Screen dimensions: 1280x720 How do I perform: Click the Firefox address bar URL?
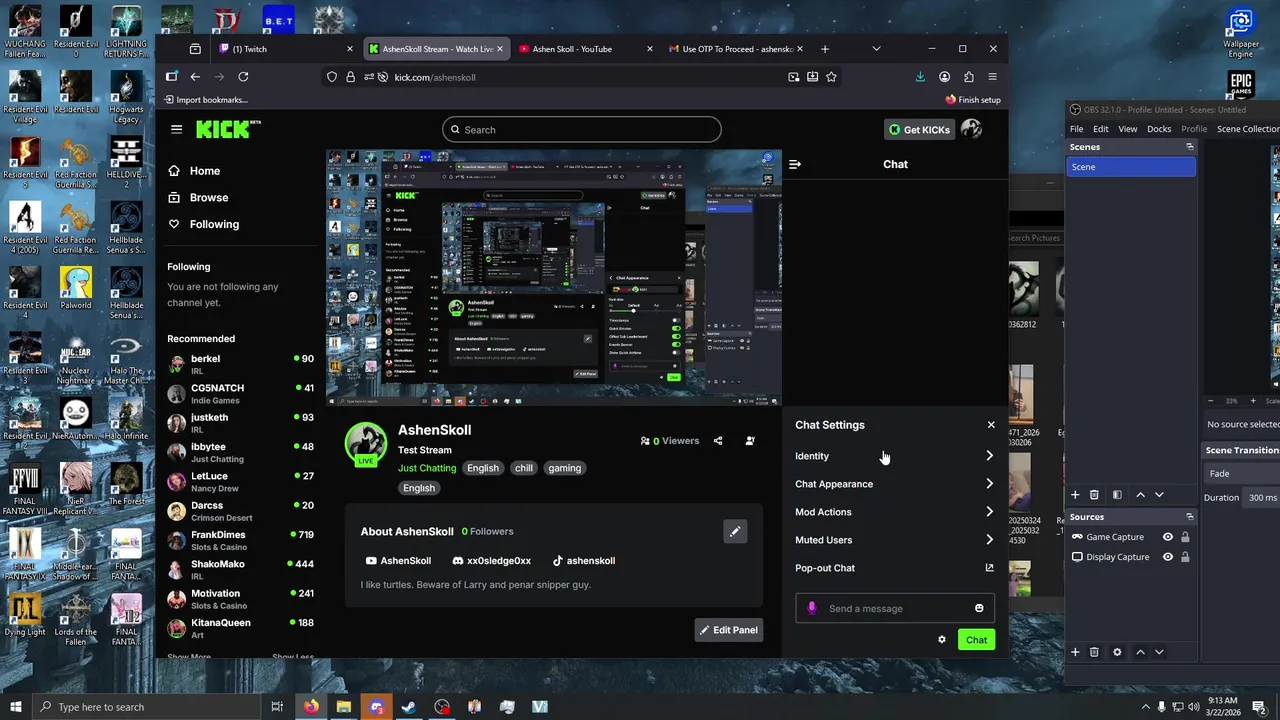(x=435, y=77)
